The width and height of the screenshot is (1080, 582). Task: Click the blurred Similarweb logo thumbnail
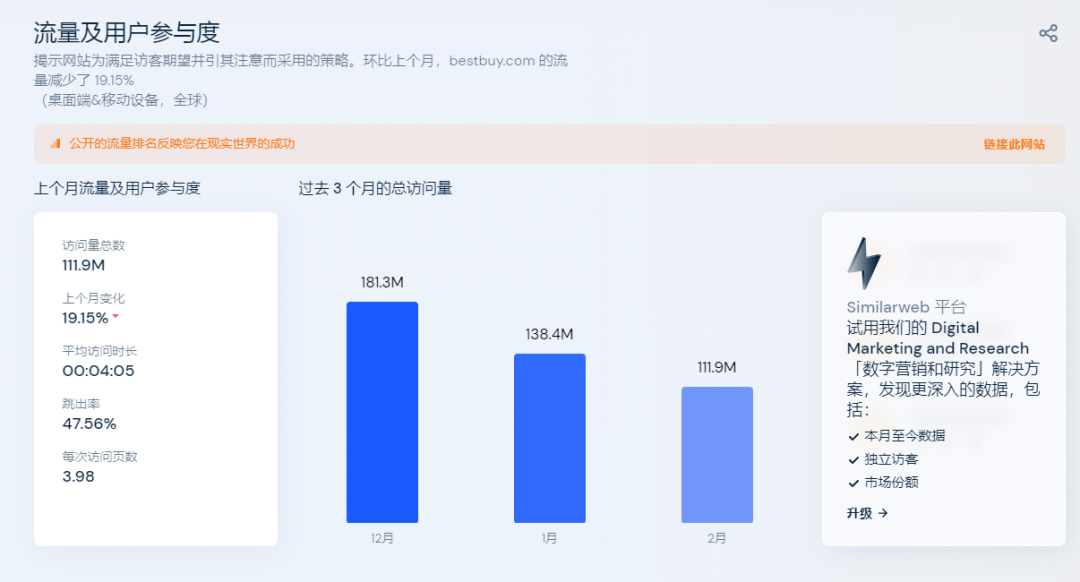coord(960,260)
